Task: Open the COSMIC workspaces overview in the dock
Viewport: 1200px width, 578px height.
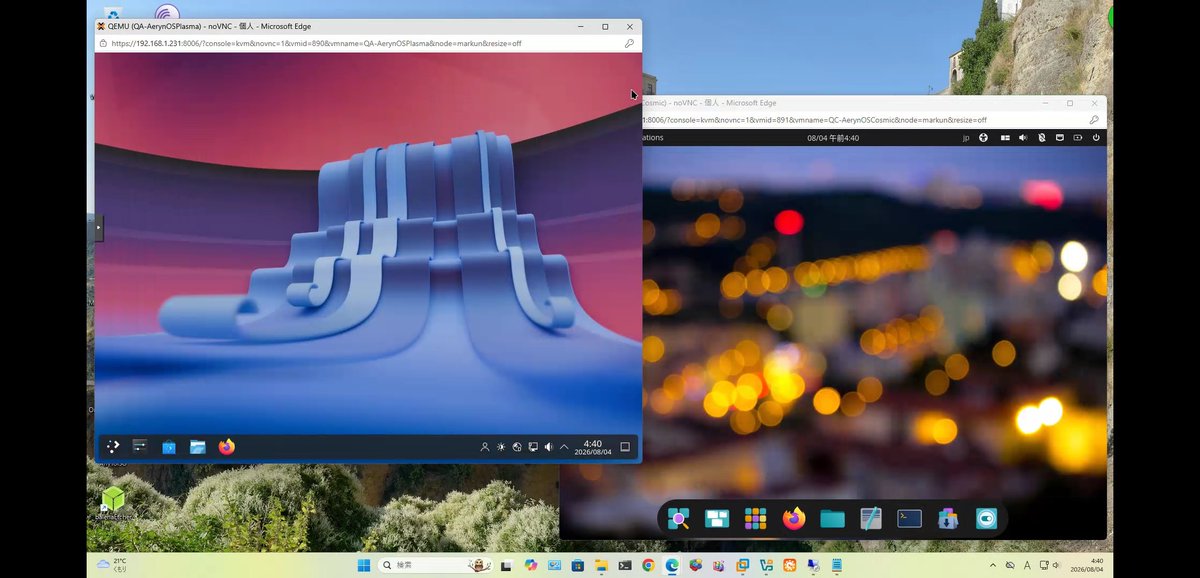Action: click(x=717, y=518)
